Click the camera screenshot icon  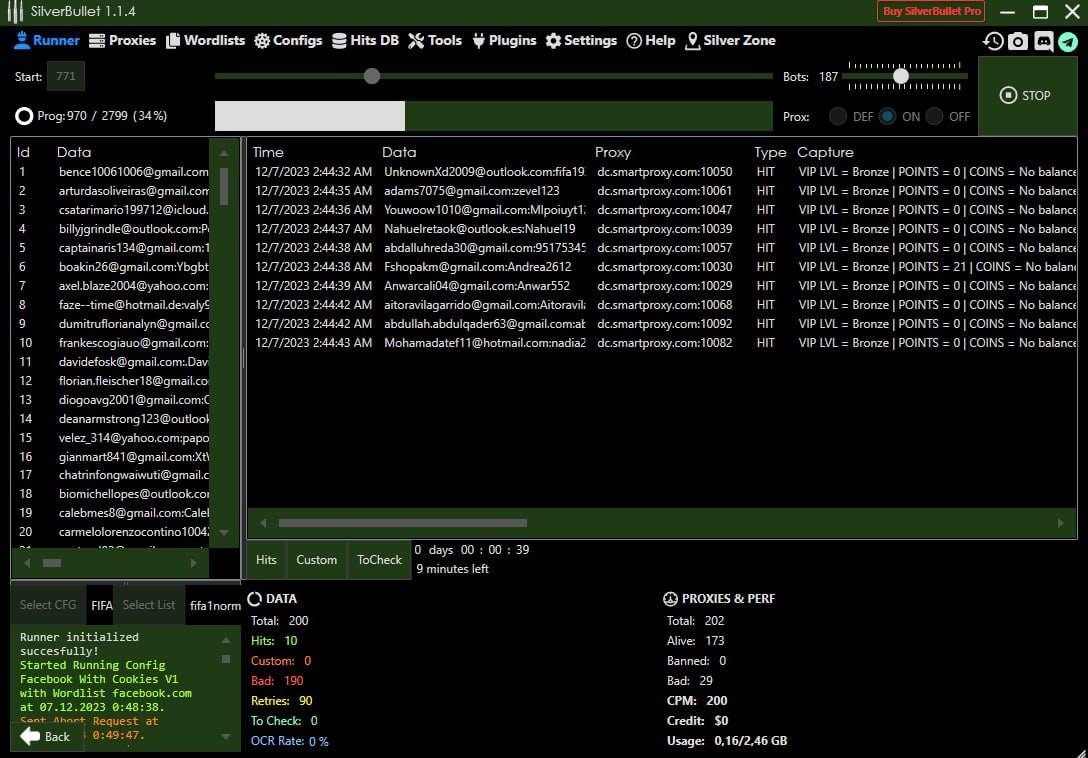[x=1018, y=41]
